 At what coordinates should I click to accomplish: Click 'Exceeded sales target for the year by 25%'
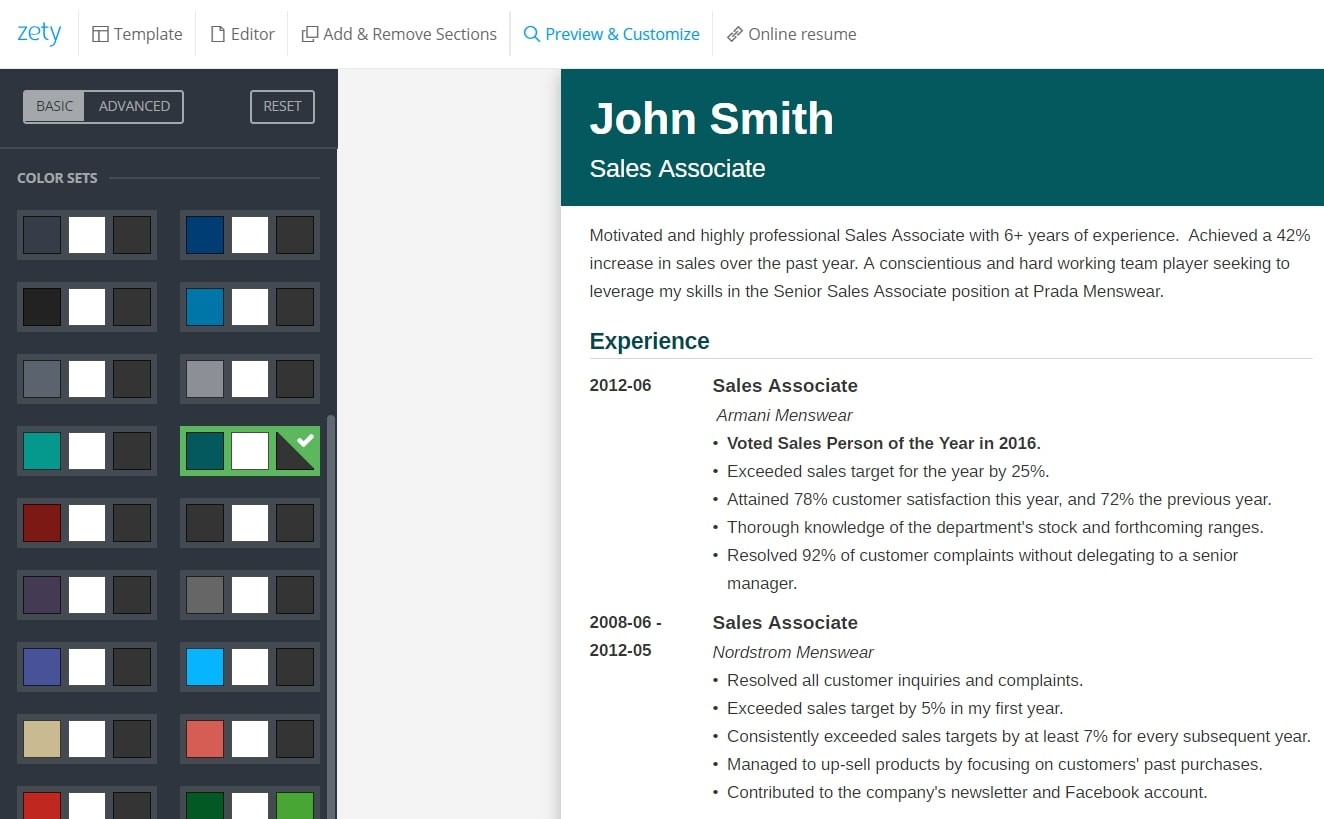(x=888, y=471)
